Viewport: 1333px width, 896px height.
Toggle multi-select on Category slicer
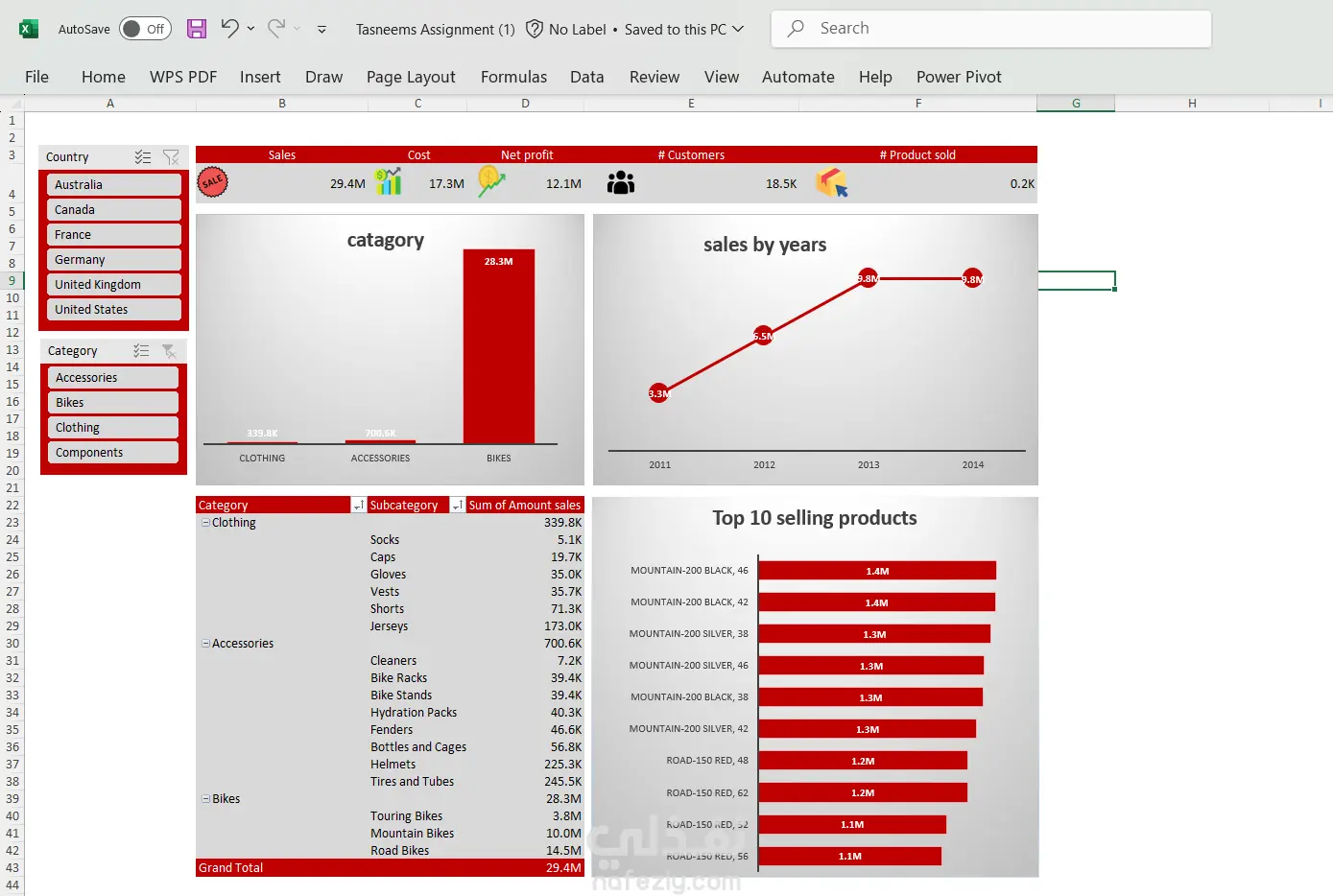click(141, 351)
